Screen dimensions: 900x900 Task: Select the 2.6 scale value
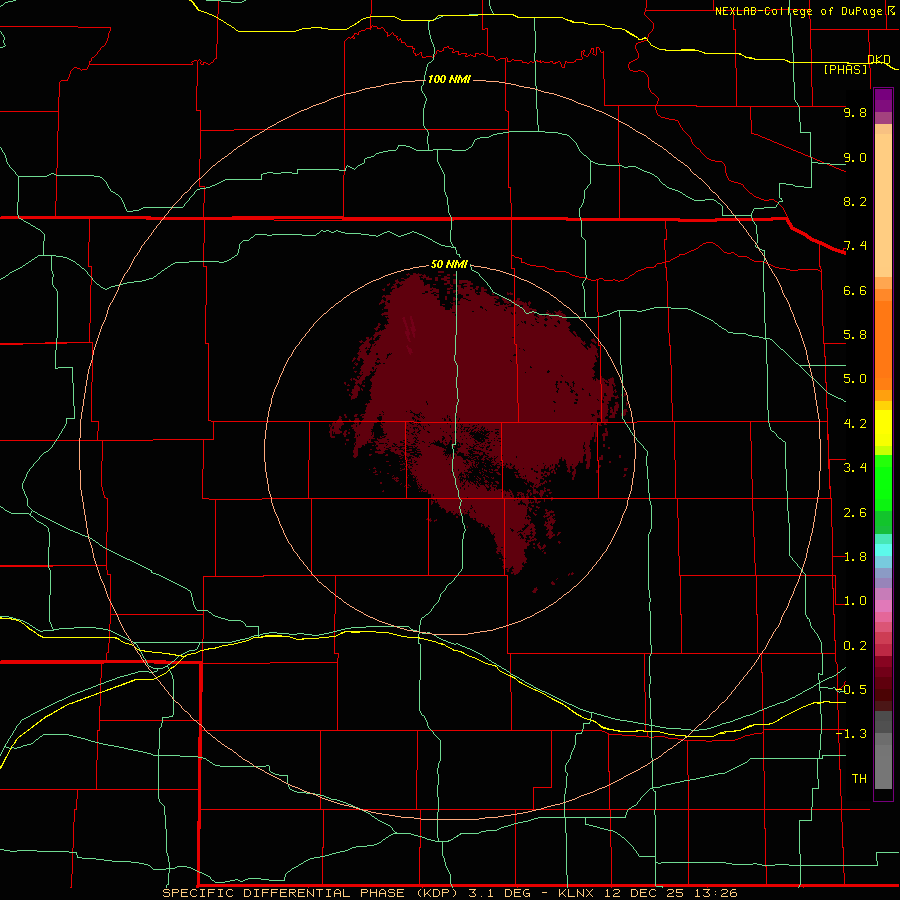click(x=855, y=512)
